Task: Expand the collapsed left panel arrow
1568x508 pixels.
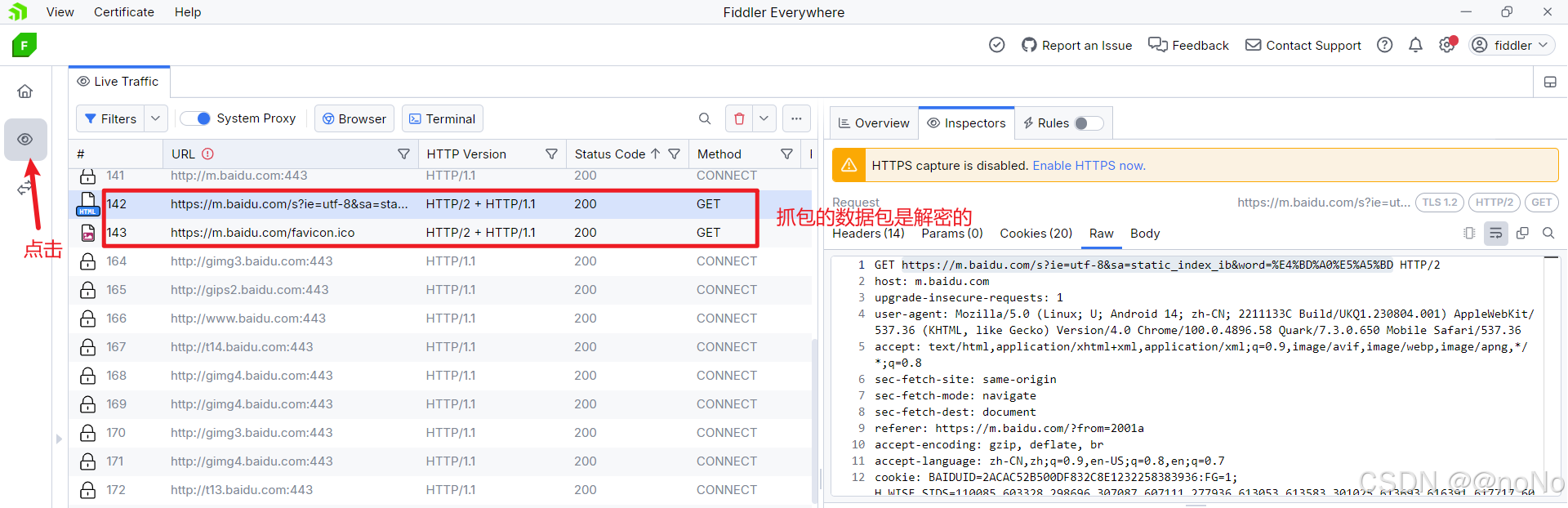Action: click(59, 439)
